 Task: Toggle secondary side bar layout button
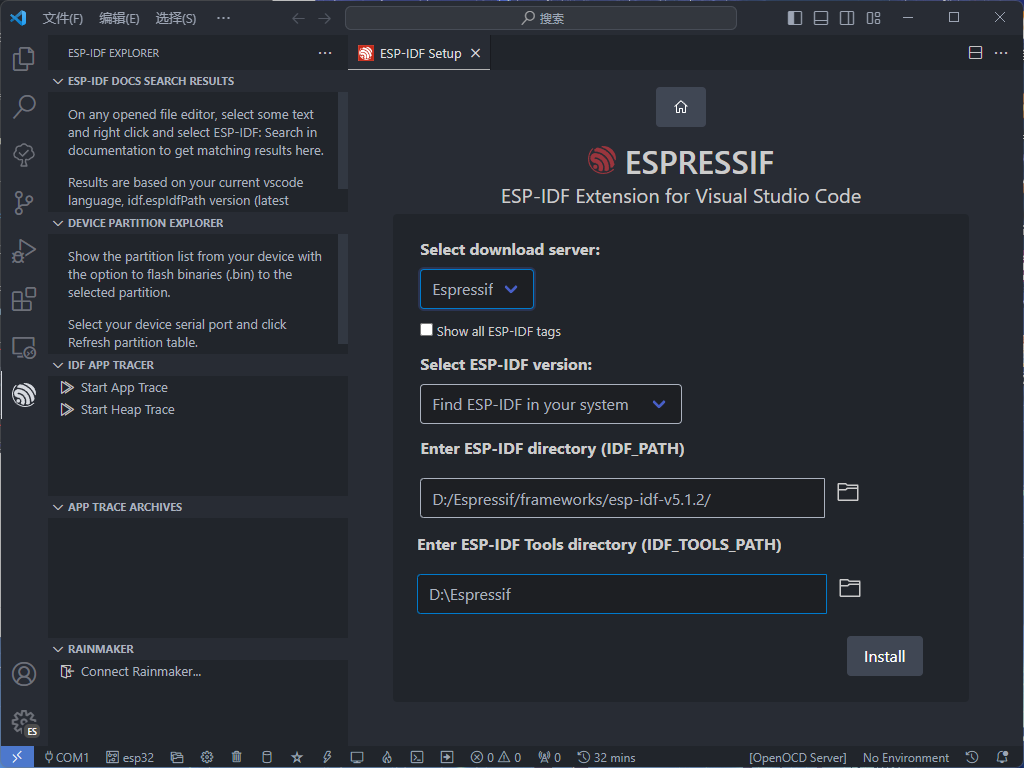click(x=847, y=18)
